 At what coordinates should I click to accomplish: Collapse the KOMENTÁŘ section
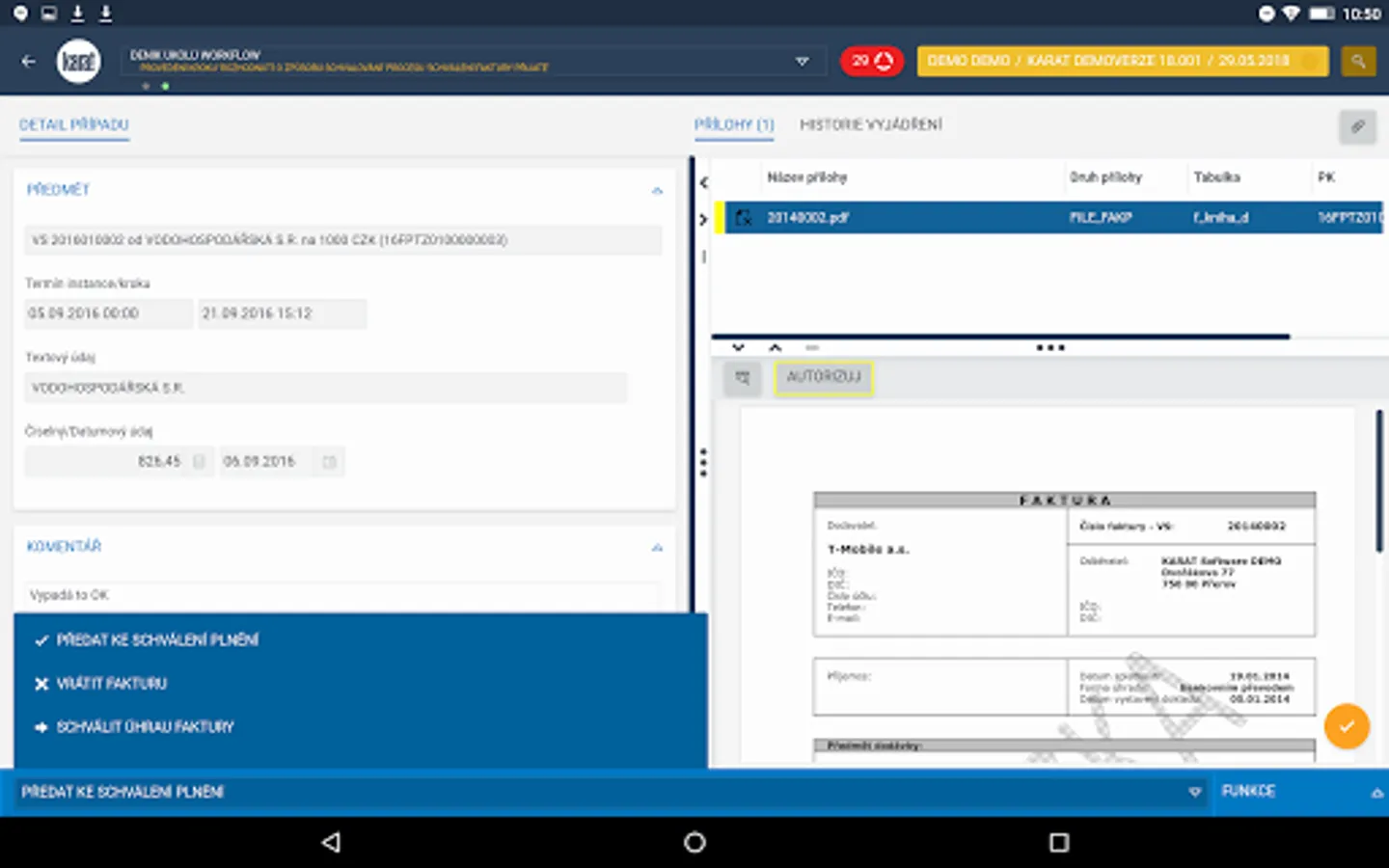[x=657, y=547]
